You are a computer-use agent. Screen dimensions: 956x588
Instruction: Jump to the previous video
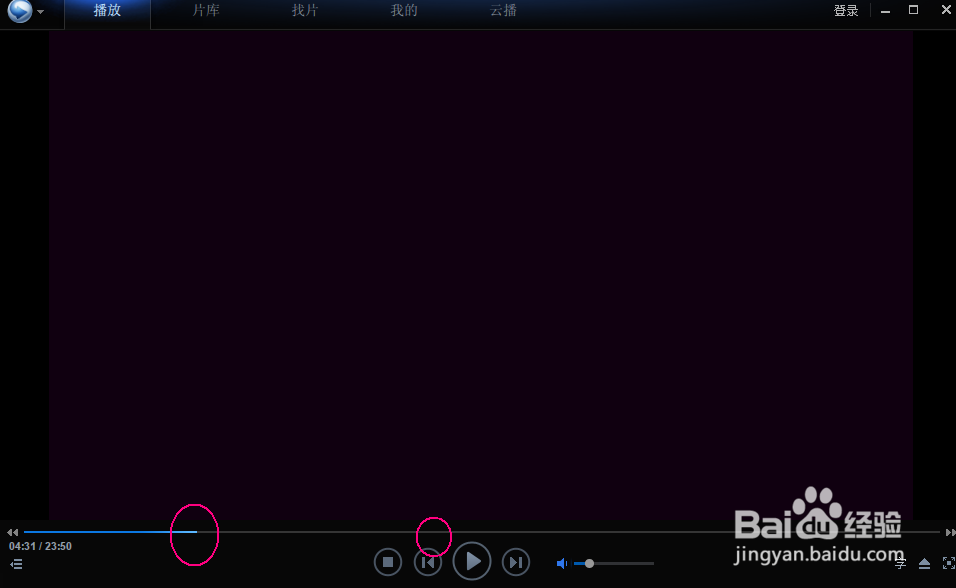[x=428, y=562]
